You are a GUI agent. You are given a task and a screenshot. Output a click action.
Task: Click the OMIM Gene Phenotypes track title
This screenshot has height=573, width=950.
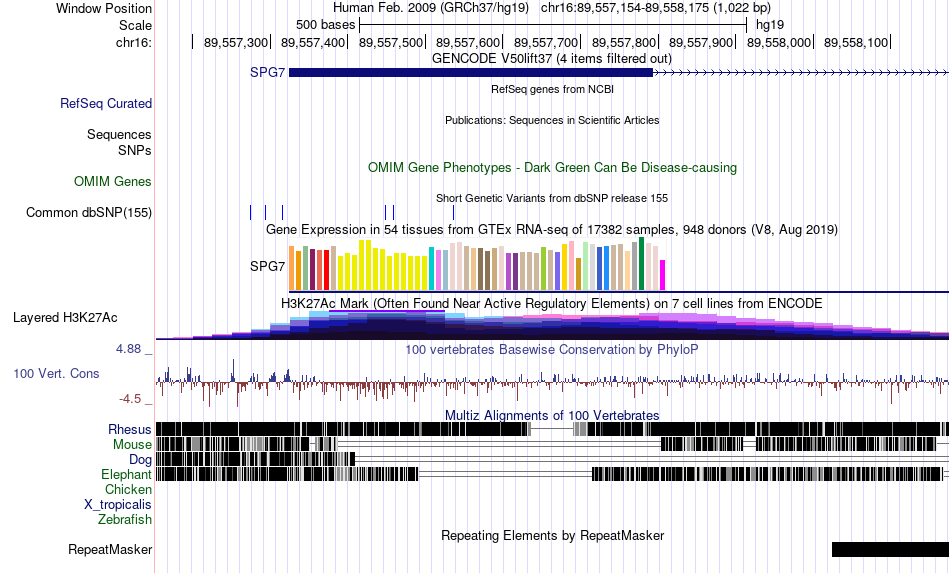tap(552, 168)
